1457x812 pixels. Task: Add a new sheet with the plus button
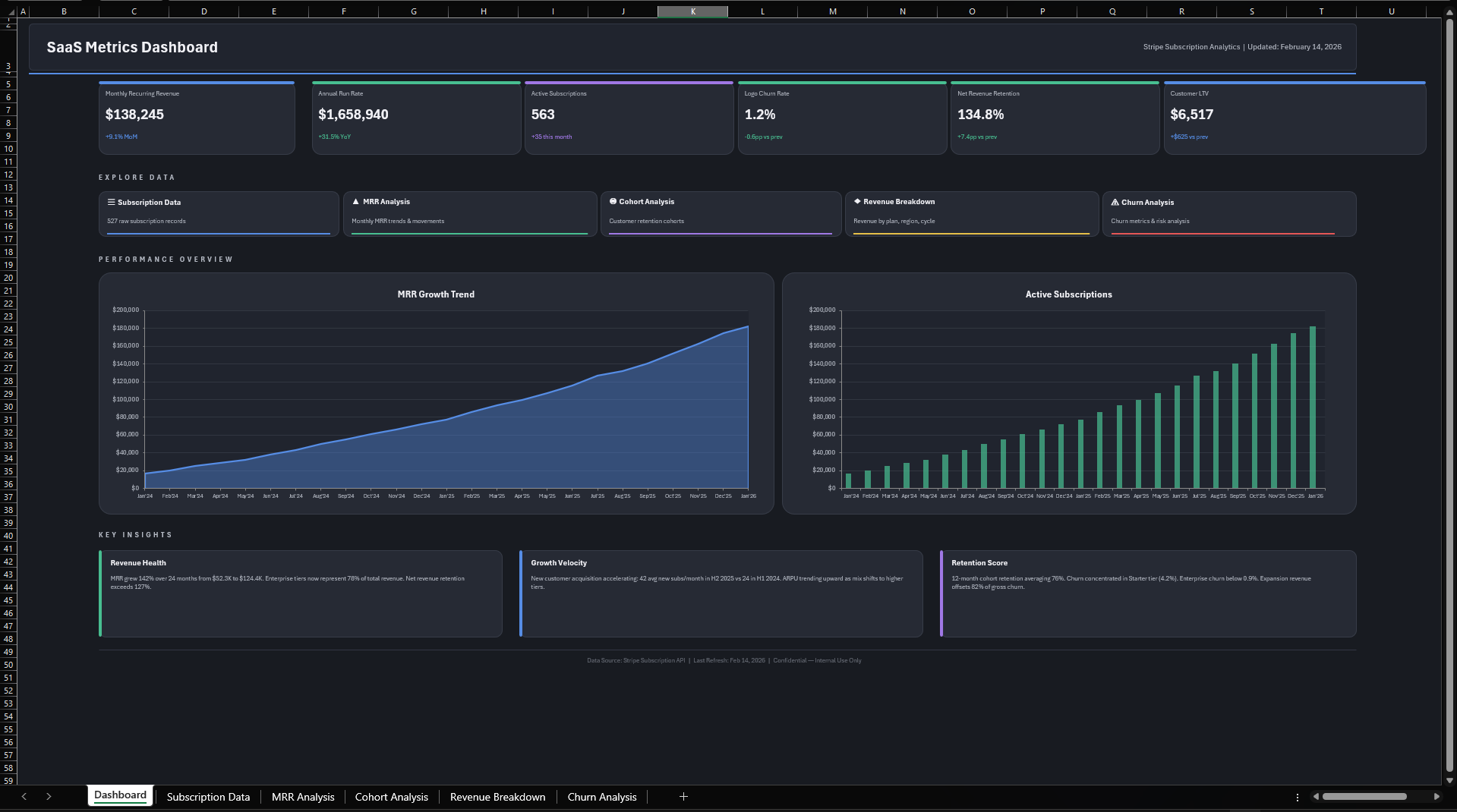pos(683,796)
